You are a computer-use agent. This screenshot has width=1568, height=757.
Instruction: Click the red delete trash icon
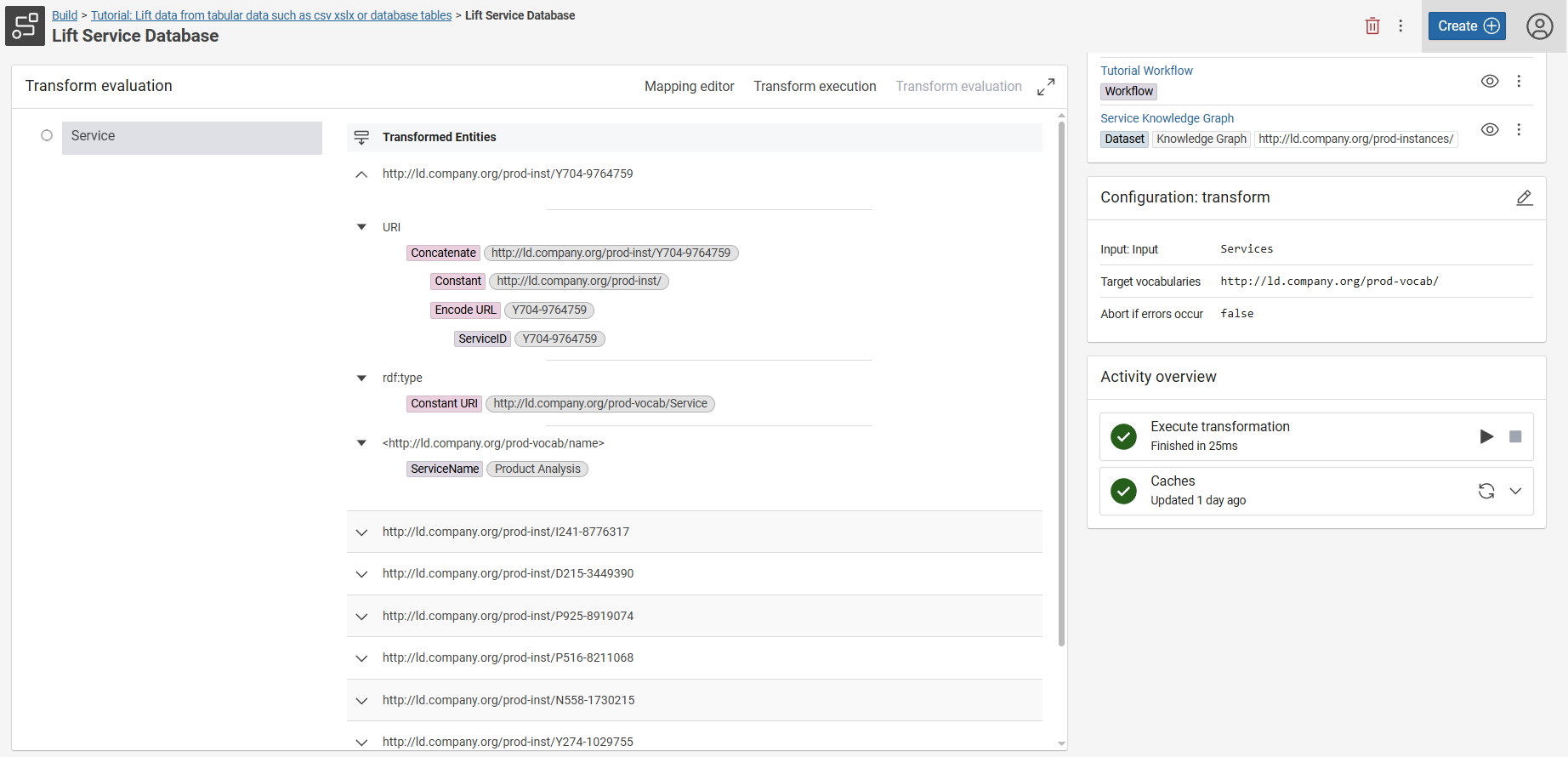coord(1372,26)
